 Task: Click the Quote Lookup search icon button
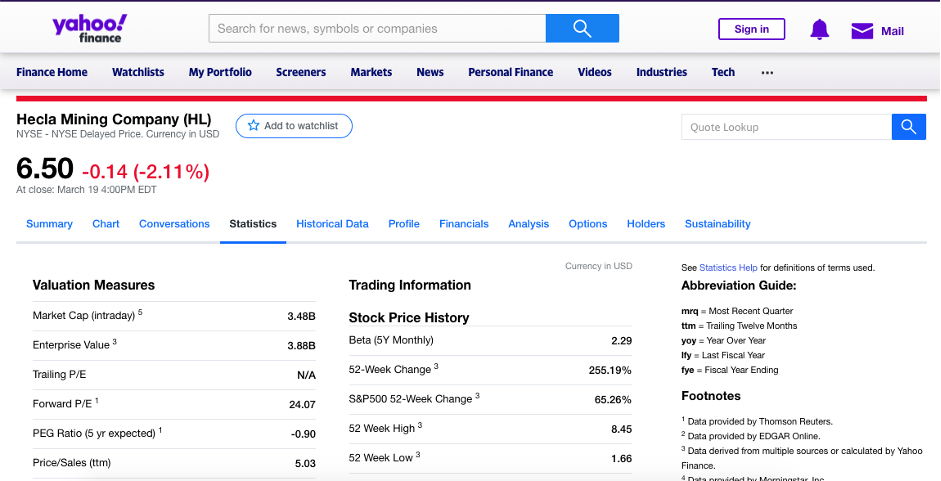coord(909,127)
